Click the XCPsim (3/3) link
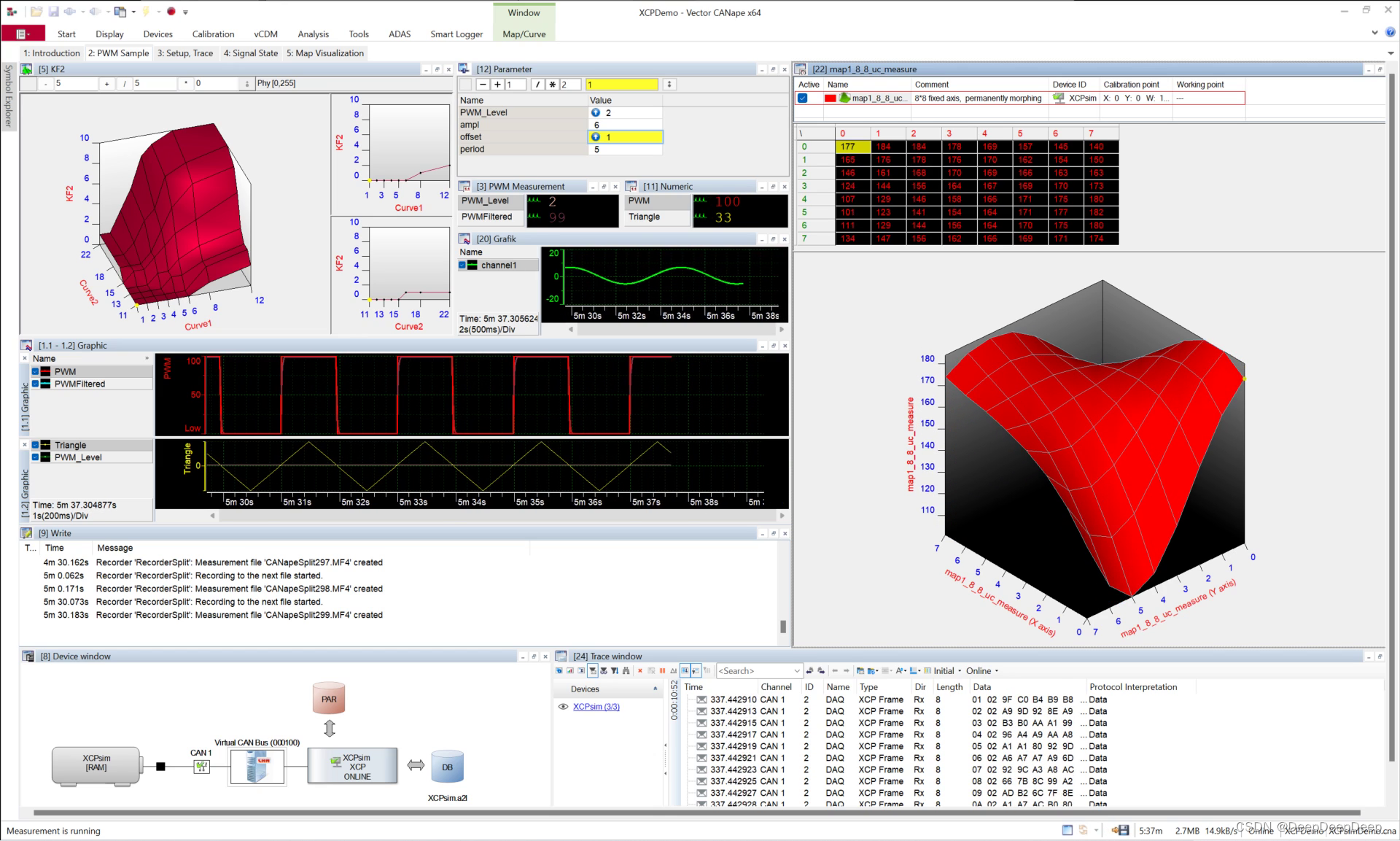The width and height of the screenshot is (1400, 841). (596, 707)
